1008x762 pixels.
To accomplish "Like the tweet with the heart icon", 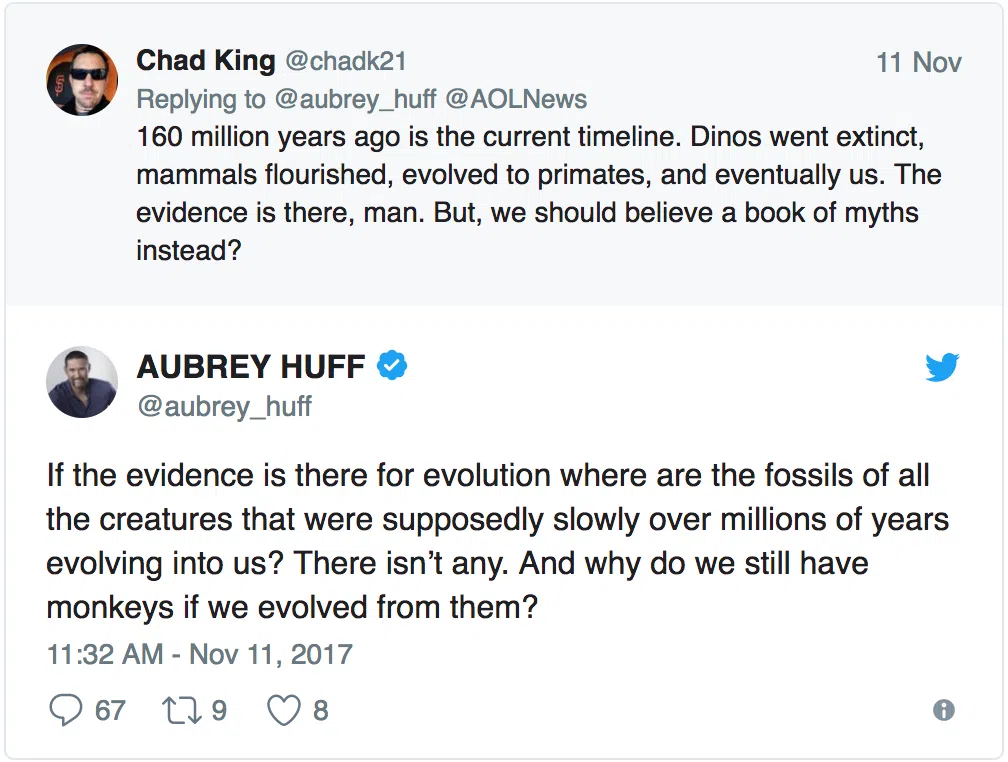I will click(x=284, y=710).
